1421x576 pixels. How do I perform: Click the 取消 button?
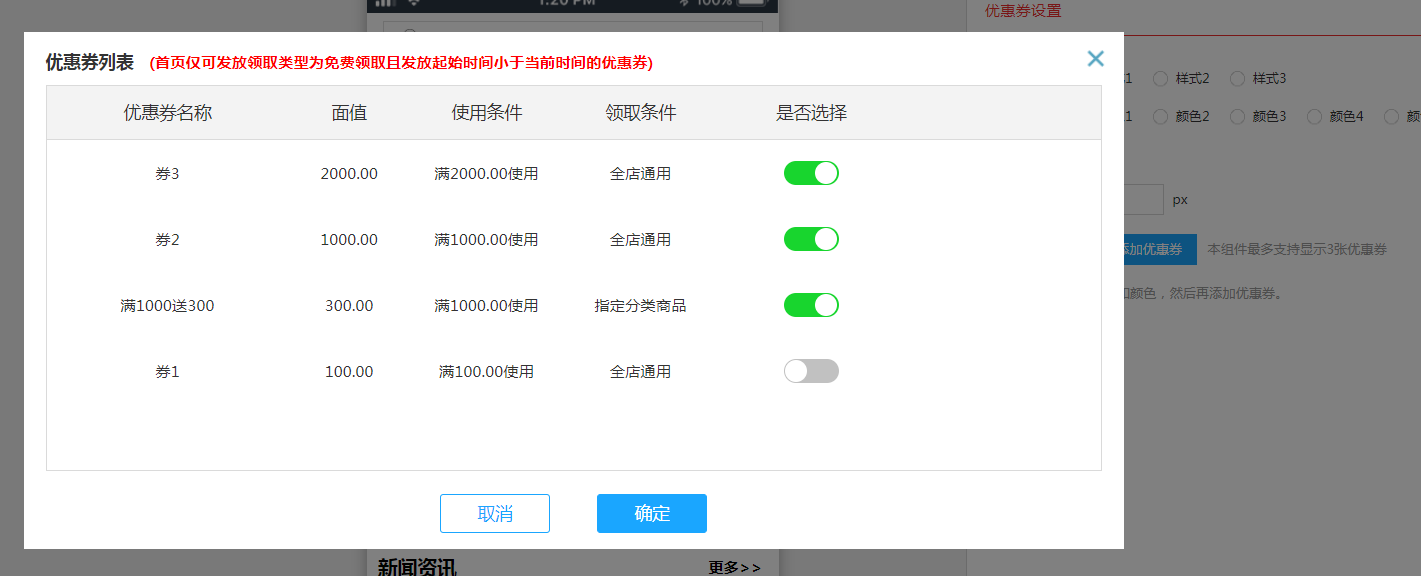(494, 513)
